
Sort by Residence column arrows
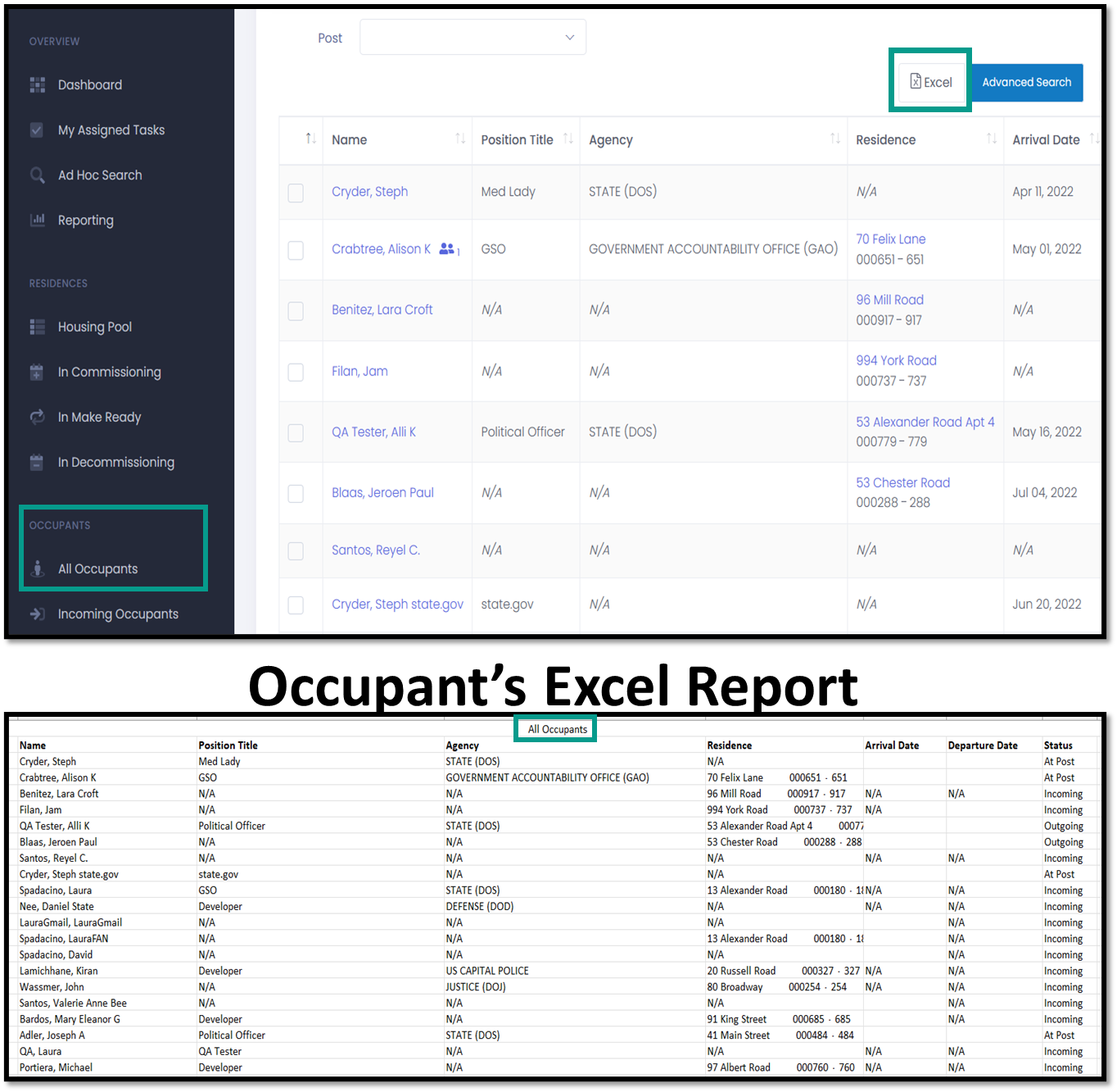tap(992, 138)
